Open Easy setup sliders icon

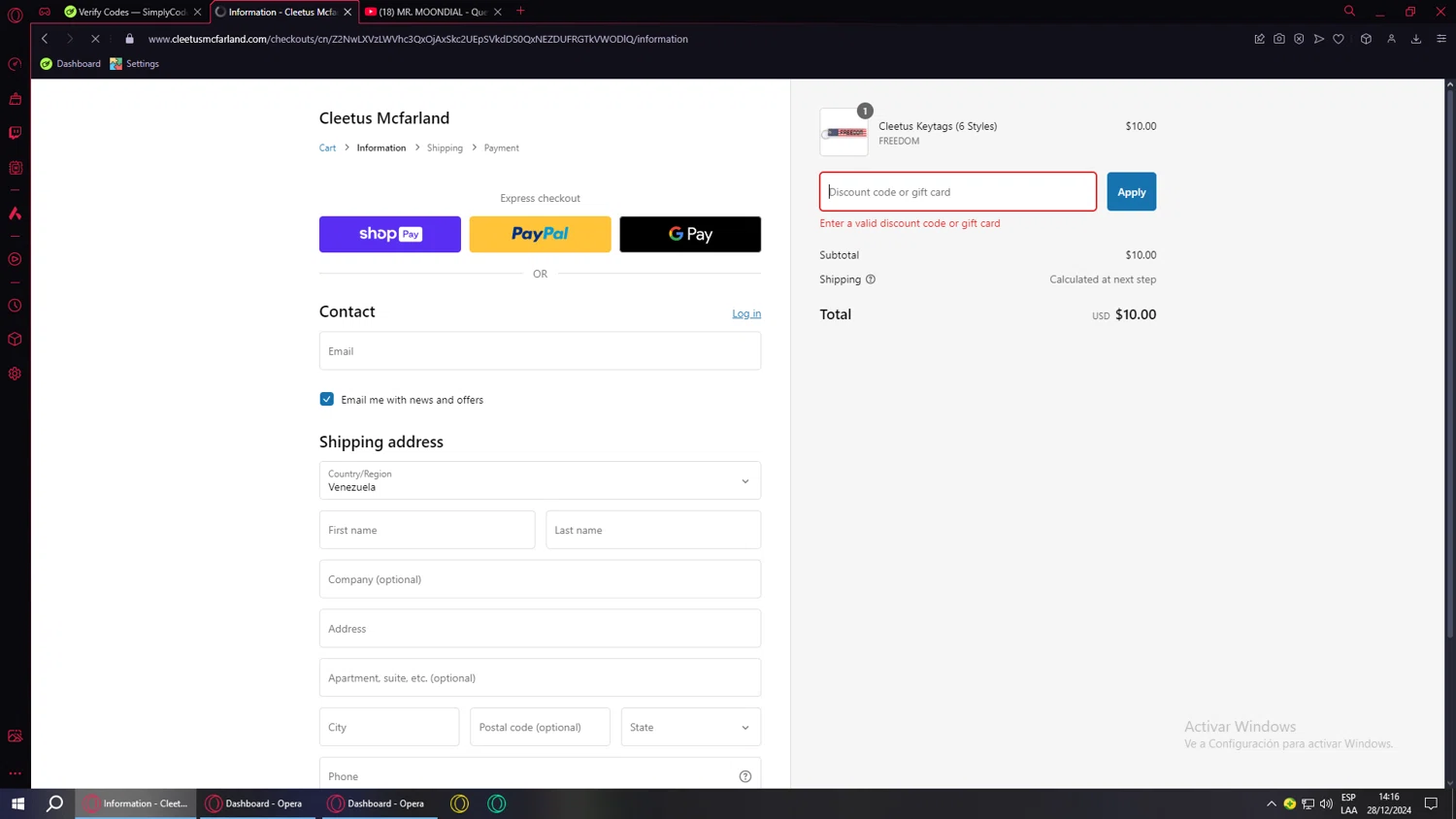tap(1441, 39)
